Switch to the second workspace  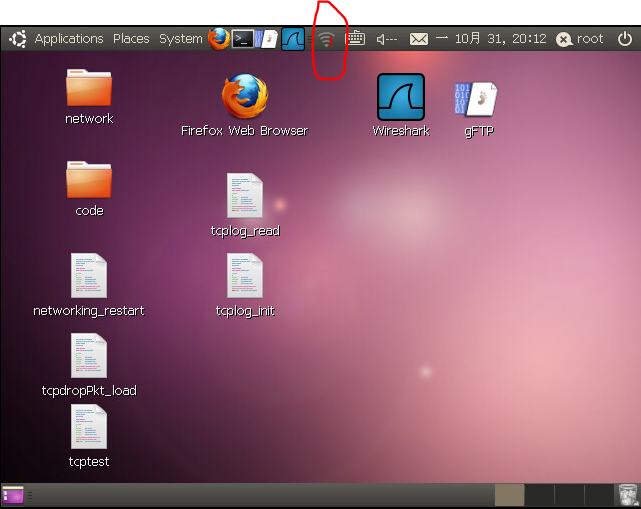point(539,494)
